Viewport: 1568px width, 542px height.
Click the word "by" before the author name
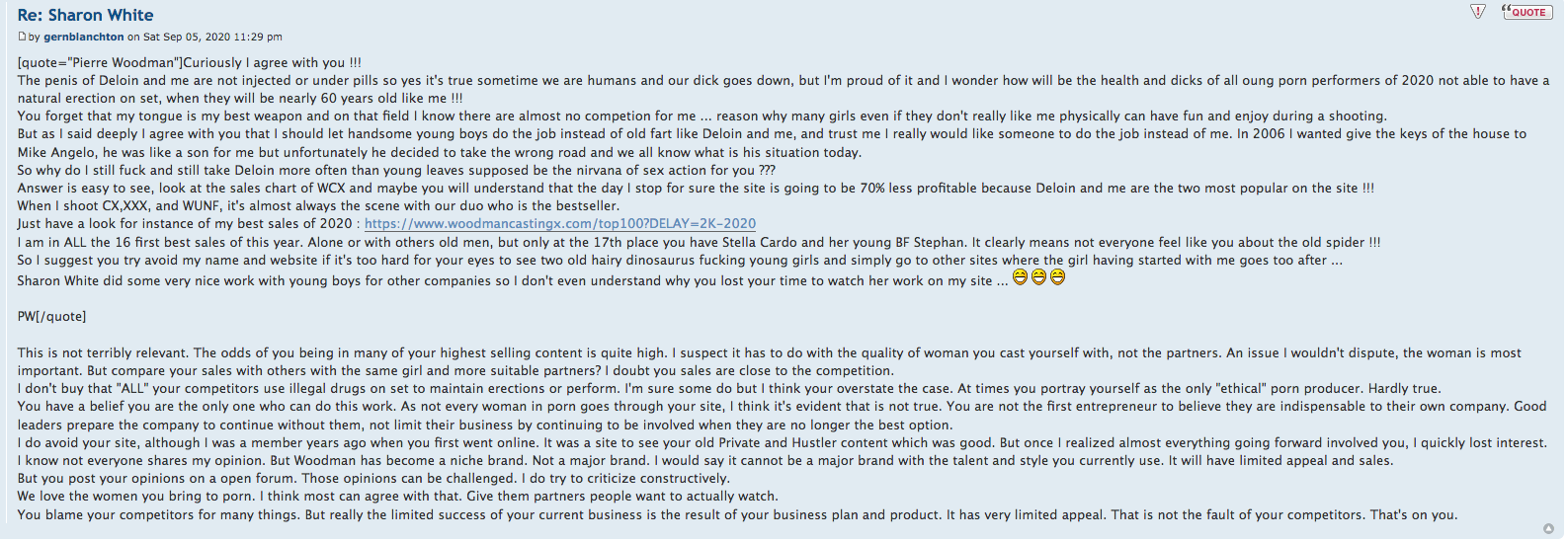35,38
